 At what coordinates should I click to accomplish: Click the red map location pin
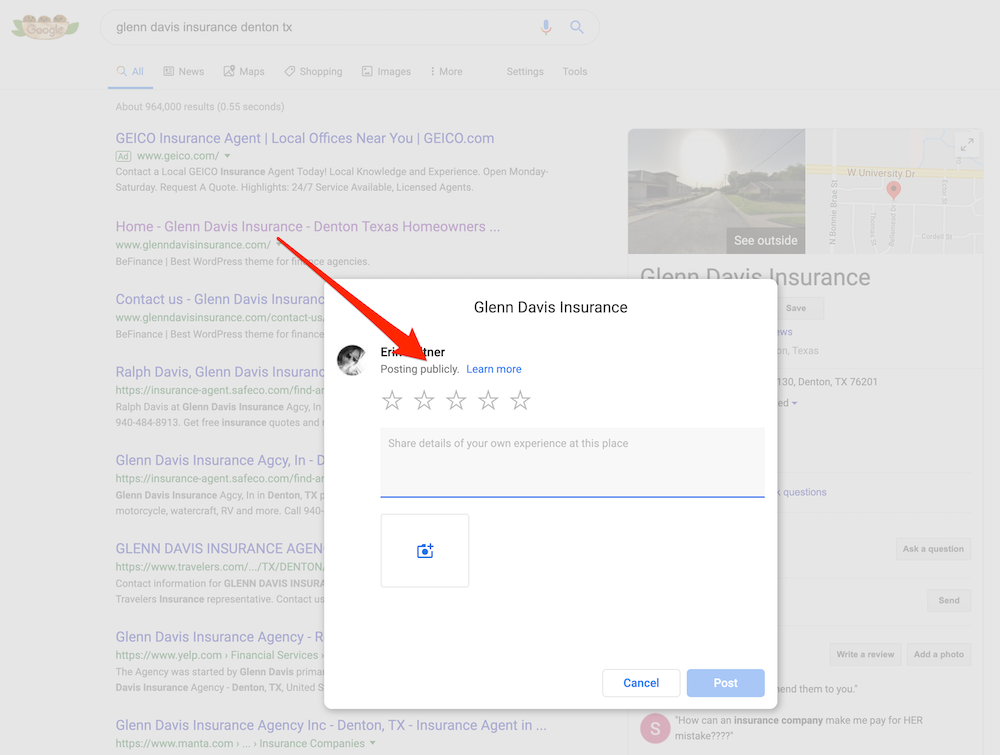893,189
